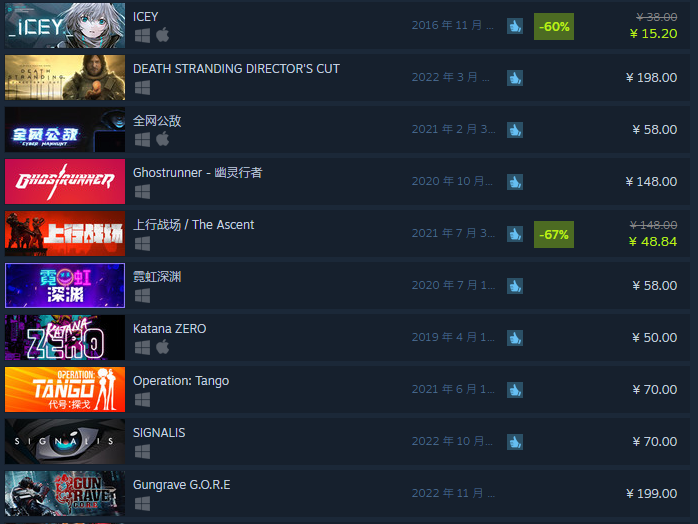
Task: Open the ICEY game thumbnail
Action: click(65, 25)
